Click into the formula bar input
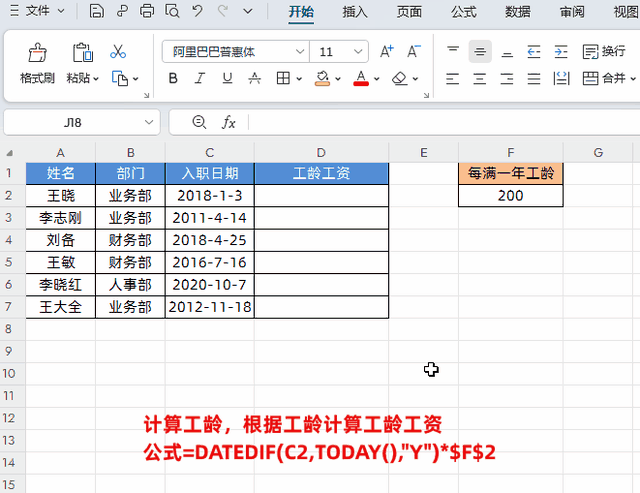The image size is (640, 493). (444, 122)
